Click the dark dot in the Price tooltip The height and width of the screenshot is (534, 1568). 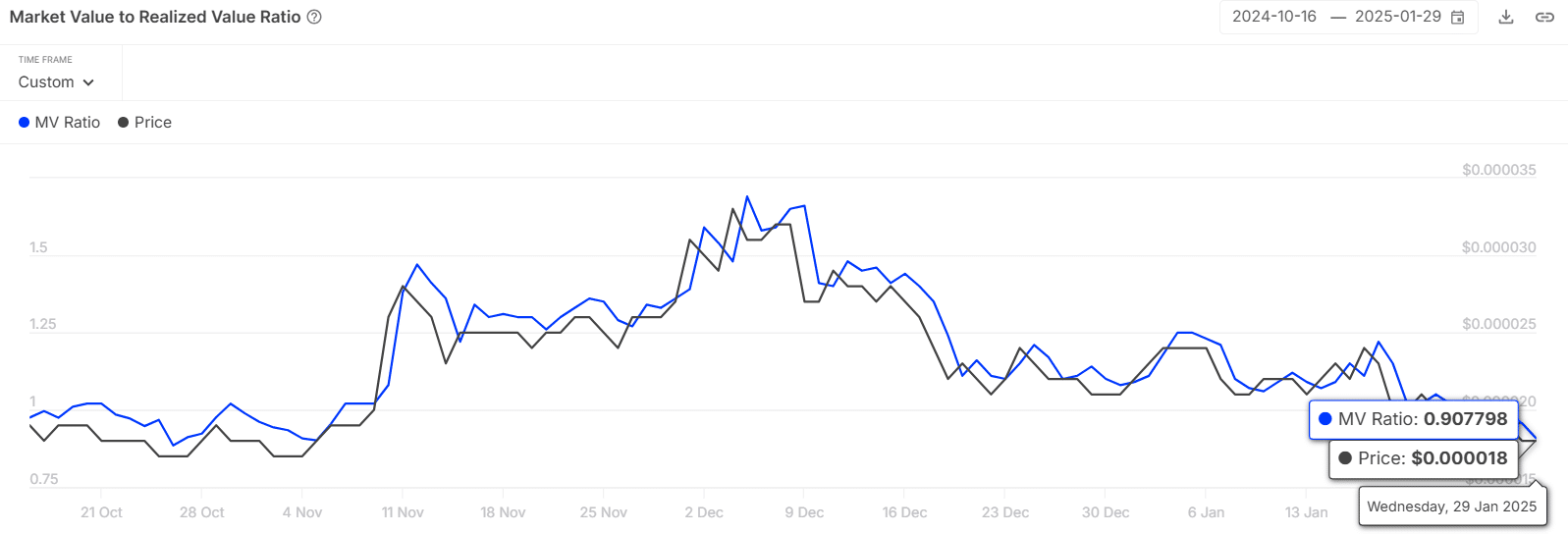pos(1345,458)
